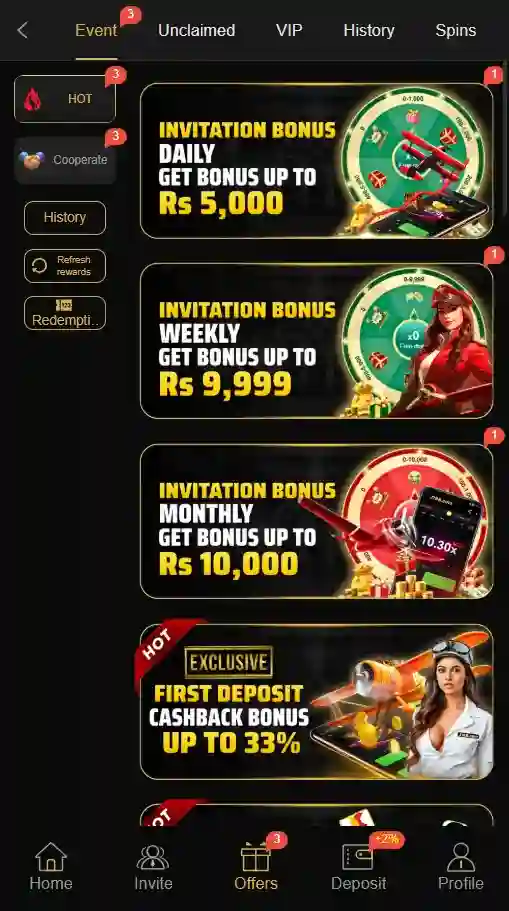509x911 pixels.
Task: Open the Monthly Invitation Bonus banner
Action: pos(317,521)
